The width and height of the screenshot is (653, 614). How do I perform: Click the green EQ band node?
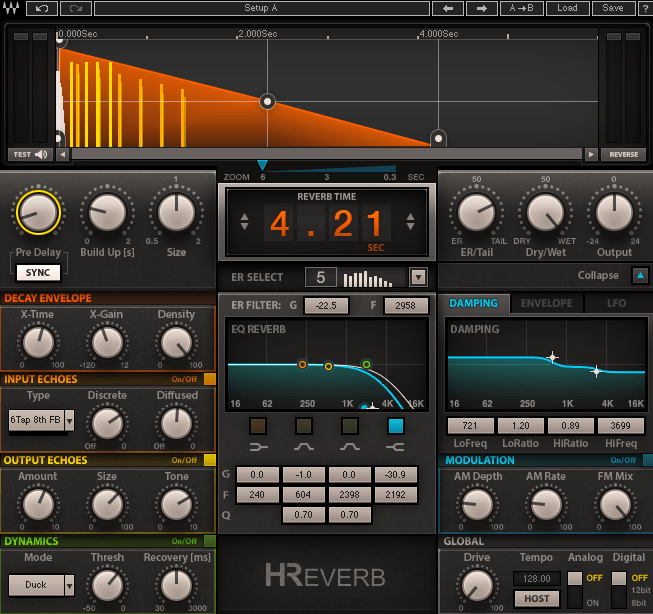point(366,364)
